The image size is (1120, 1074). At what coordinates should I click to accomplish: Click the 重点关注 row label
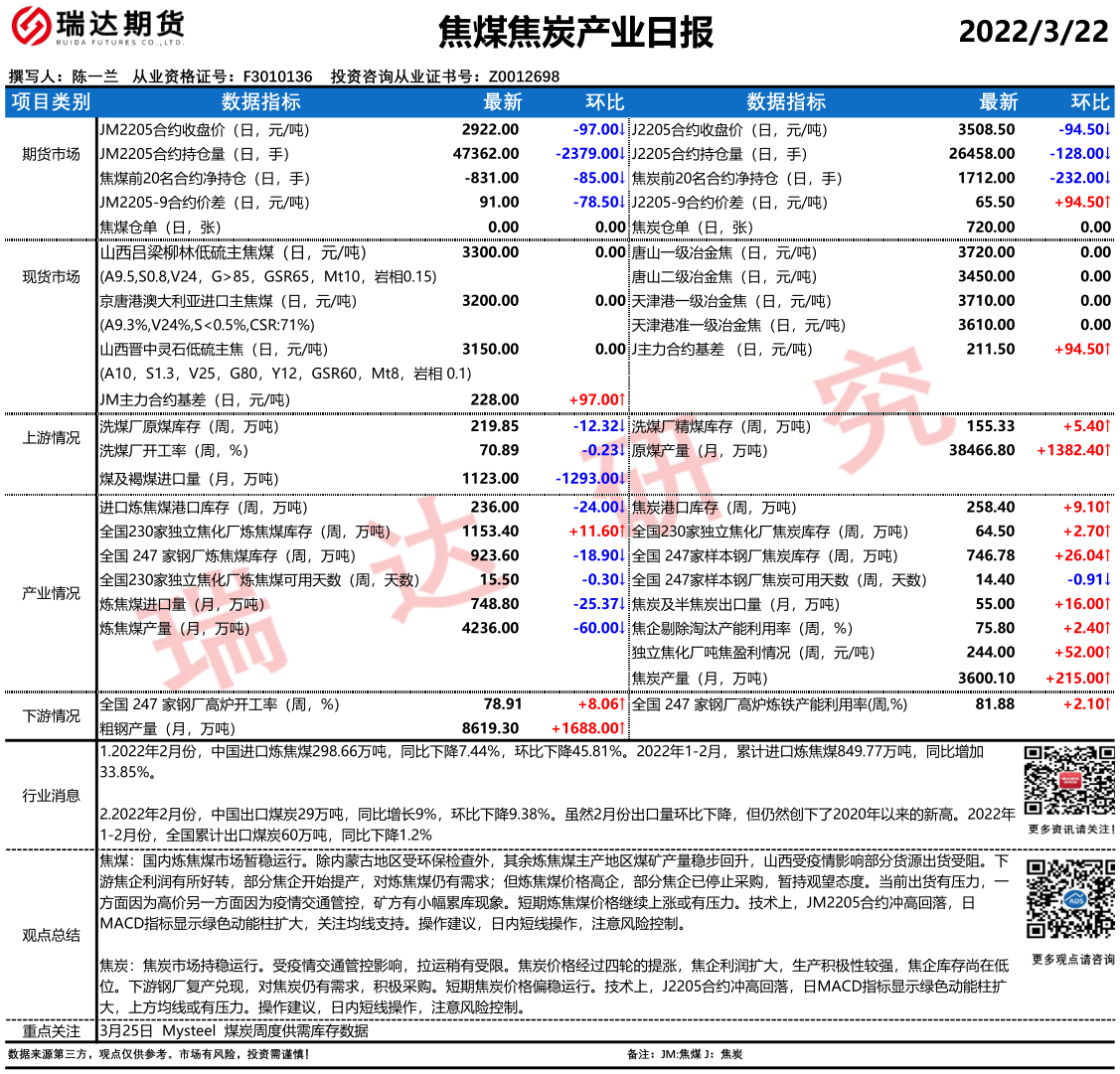(51, 1031)
